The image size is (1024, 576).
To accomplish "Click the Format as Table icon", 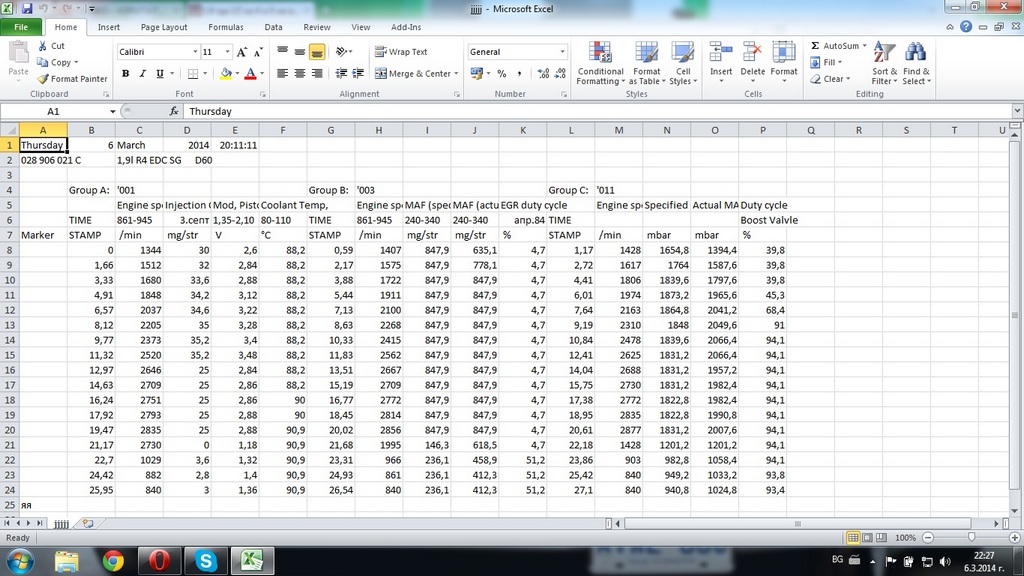I will click(647, 53).
